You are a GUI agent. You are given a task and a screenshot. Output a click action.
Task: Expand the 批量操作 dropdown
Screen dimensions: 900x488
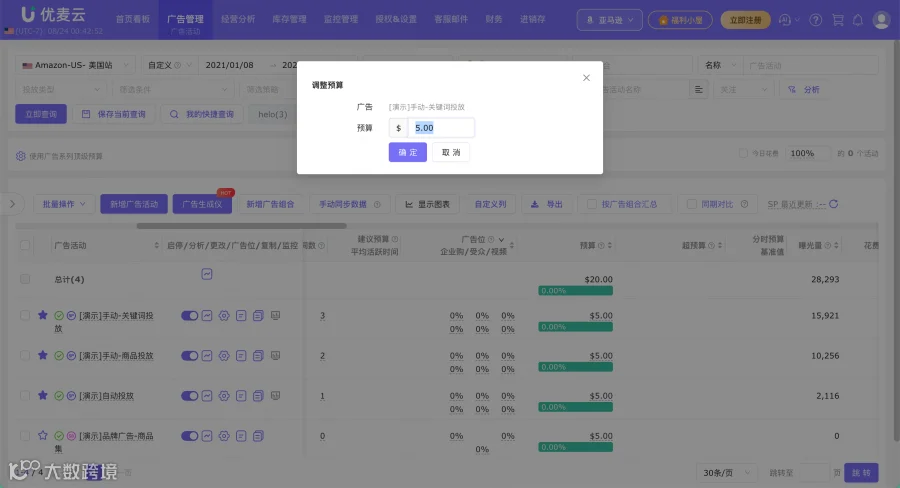click(64, 204)
